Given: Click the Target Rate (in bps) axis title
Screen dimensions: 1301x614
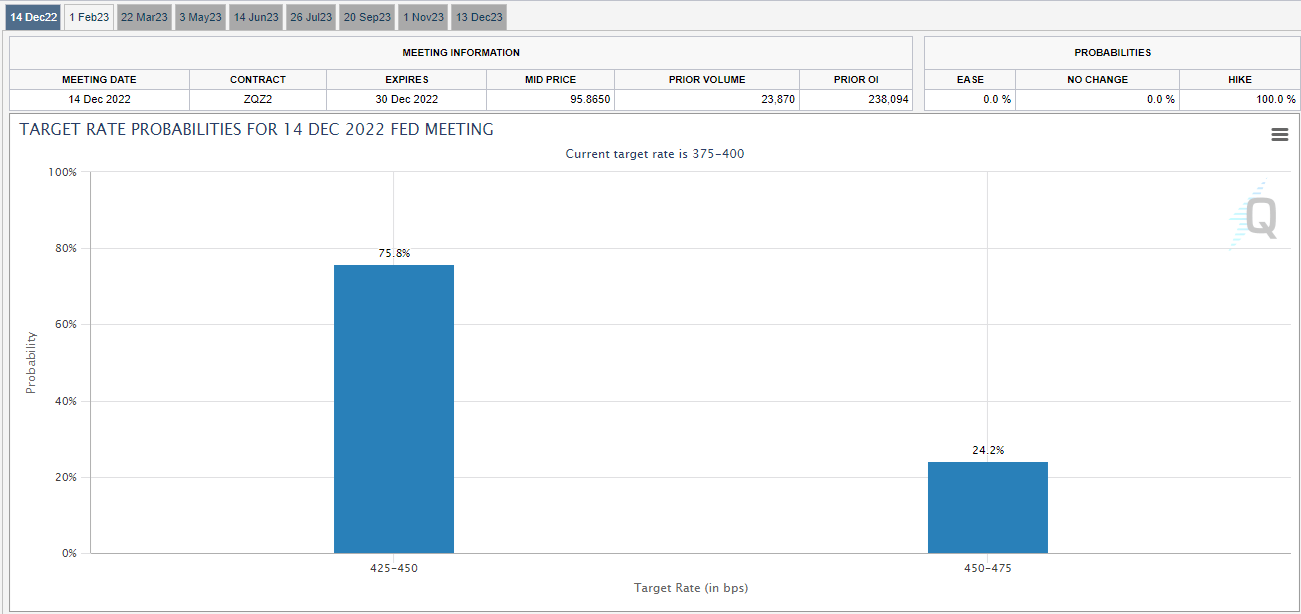Looking at the screenshot, I should coord(691,587).
